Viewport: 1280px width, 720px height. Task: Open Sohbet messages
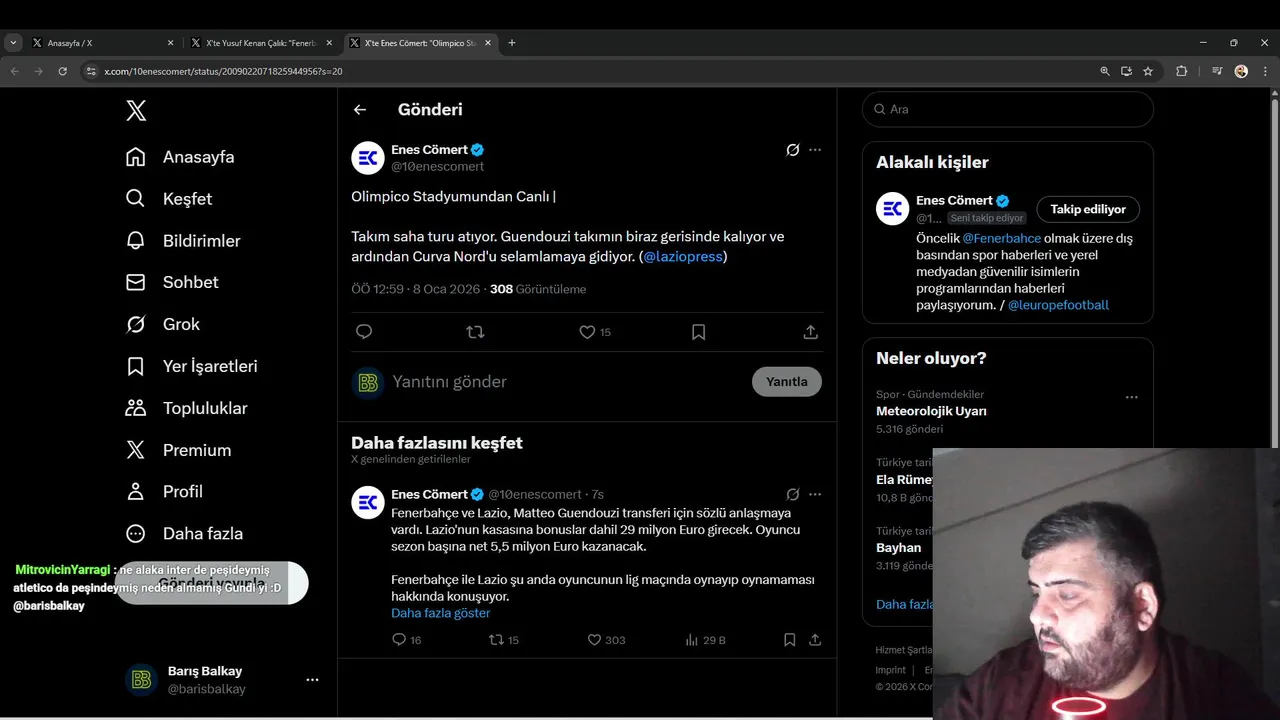(171, 282)
